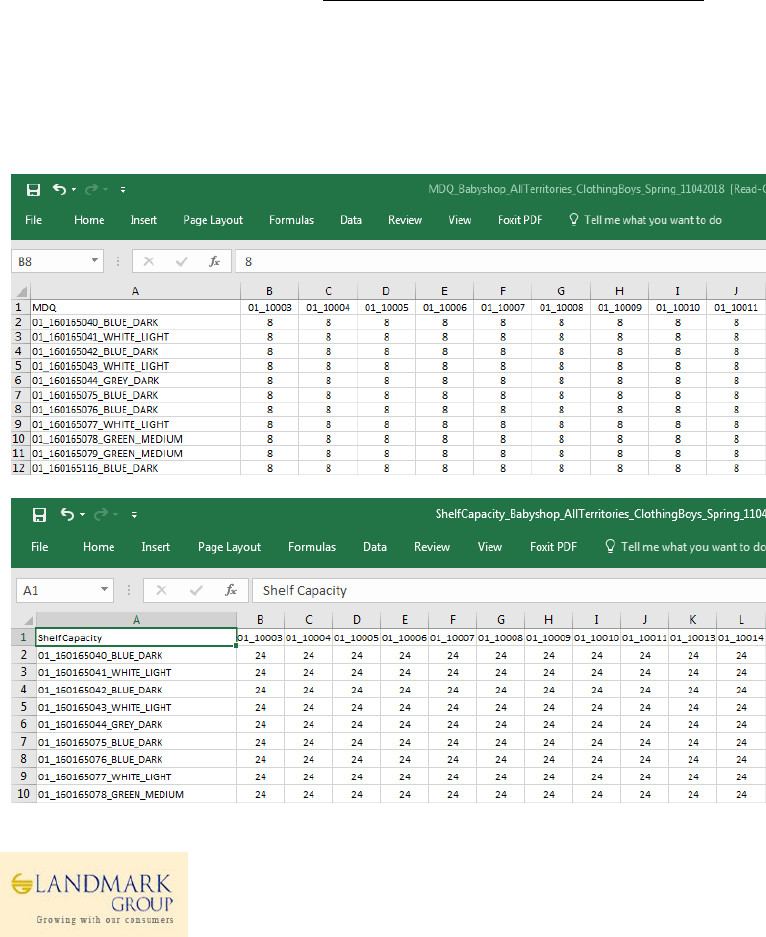Screen dimensions: 766x937
Task: Click the 01_10013 header cell in the ShelfCapacity sheet
Action: [x=693, y=638]
